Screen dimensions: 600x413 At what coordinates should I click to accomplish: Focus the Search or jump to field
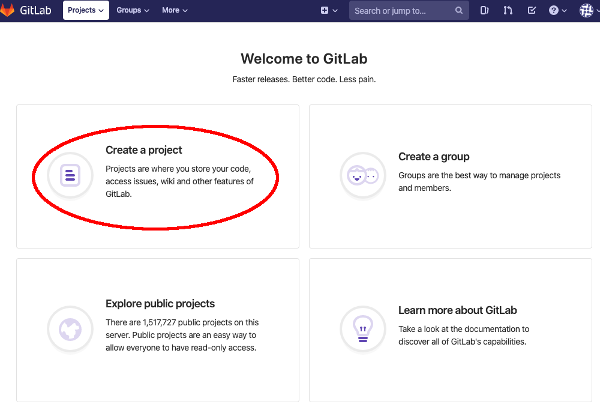[x=409, y=11]
